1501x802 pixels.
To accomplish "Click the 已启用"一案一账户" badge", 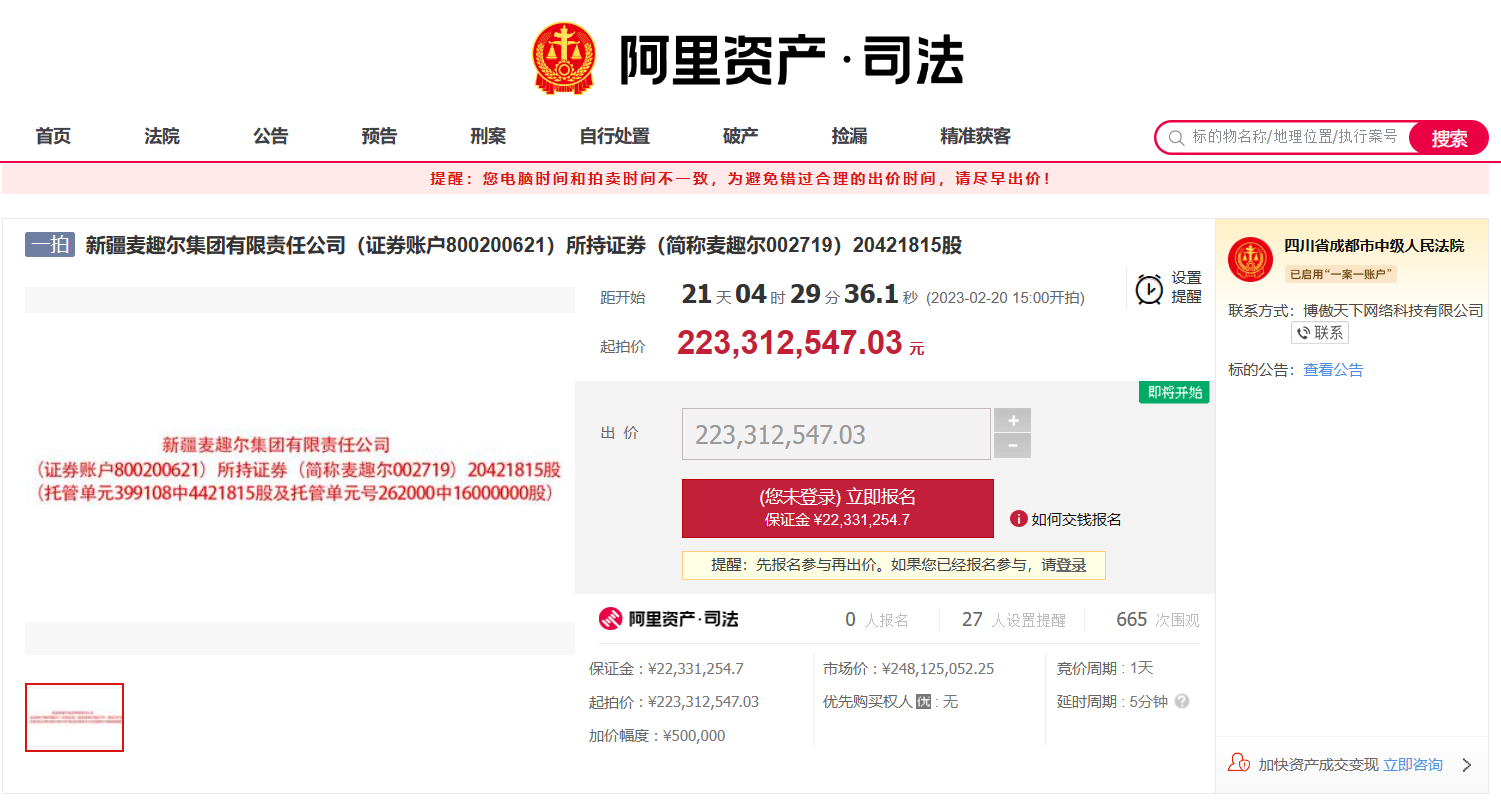I will (1340, 274).
